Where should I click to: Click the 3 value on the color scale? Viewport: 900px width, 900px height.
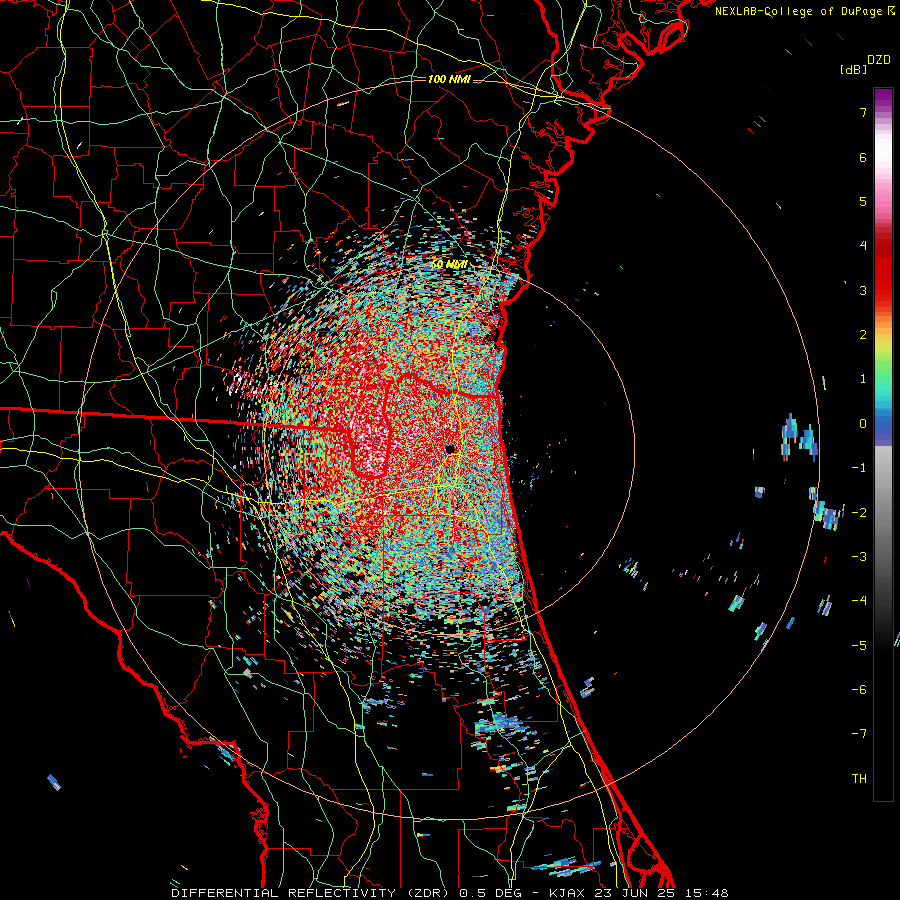tap(863, 290)
